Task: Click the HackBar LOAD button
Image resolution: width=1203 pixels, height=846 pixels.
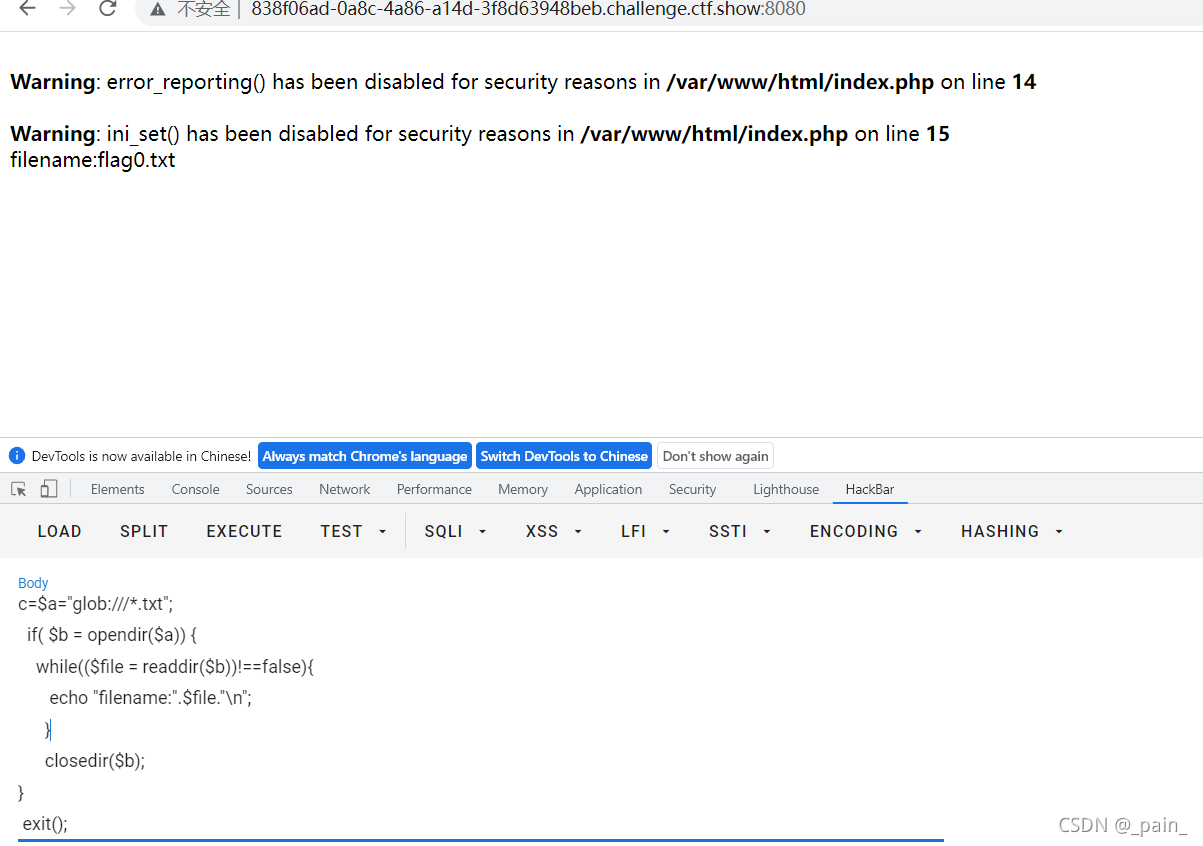Action: click(60, 531)
